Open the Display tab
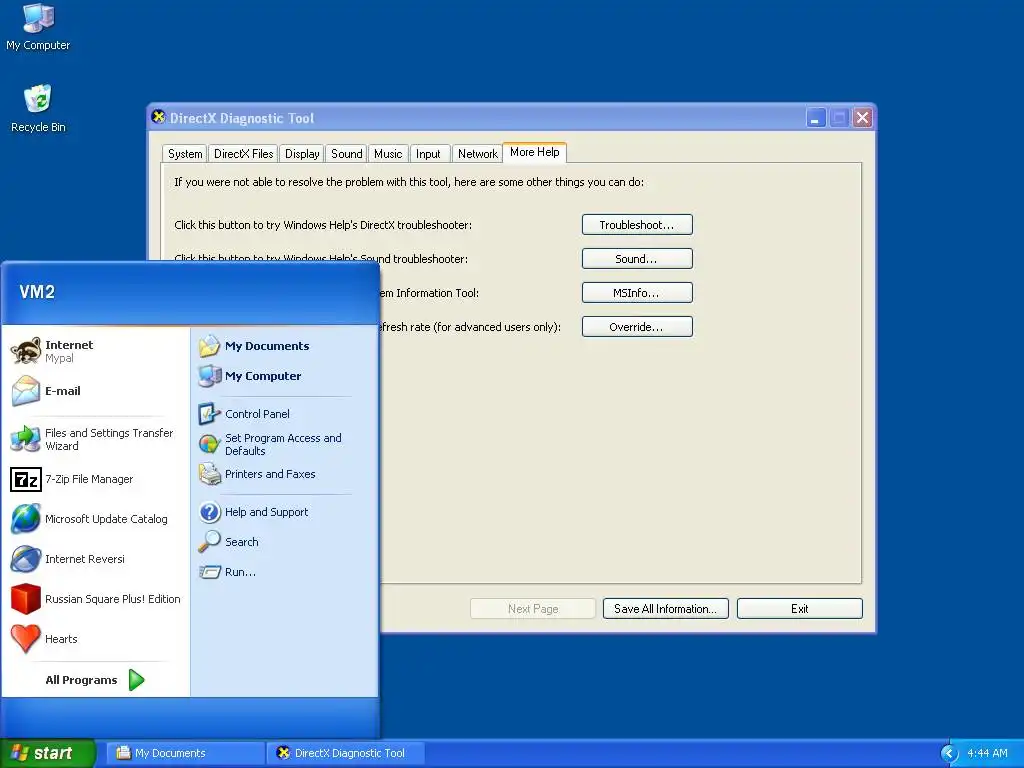Image resolution: width=1024 pixels, height=768 pixels. coord(302,153)
